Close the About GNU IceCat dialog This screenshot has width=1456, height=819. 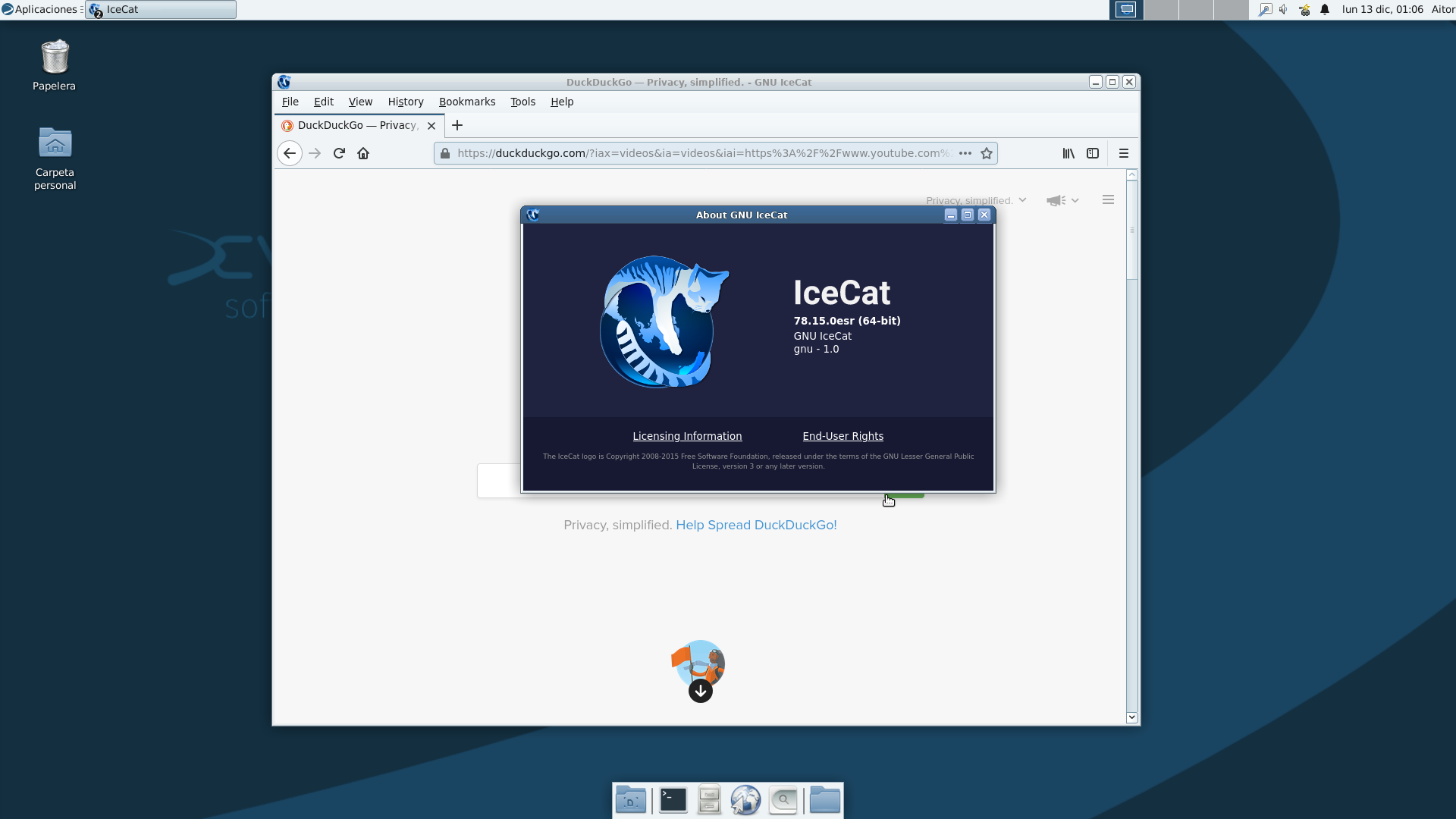[984, 215]
